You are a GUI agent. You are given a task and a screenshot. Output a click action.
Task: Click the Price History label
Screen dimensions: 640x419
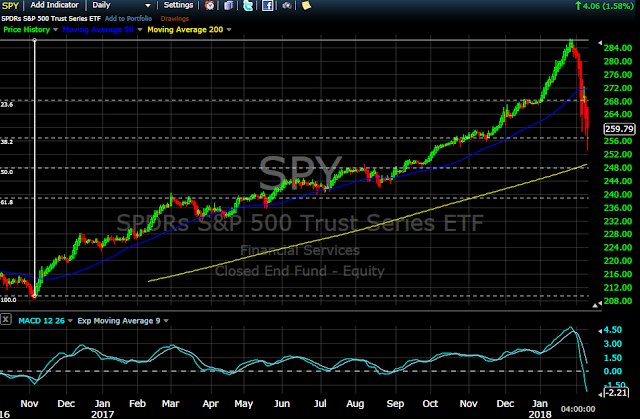(27, 30)
